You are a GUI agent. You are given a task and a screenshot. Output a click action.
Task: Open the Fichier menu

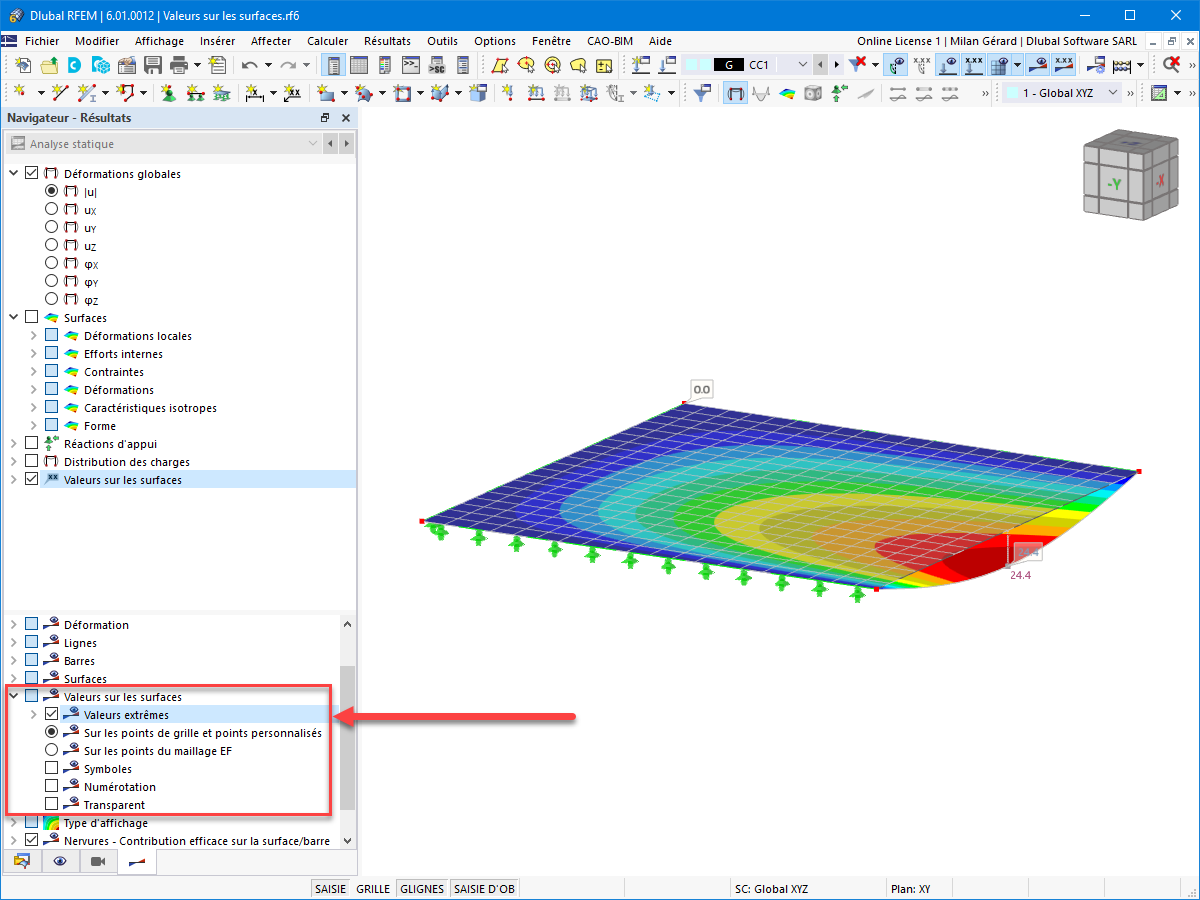42,41
